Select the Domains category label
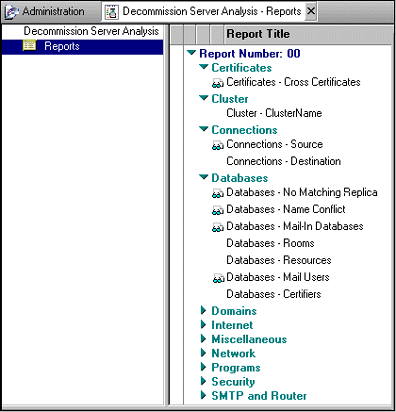Image resolution: width=396 pixels, height=412 pixels. tap(234, 311)
